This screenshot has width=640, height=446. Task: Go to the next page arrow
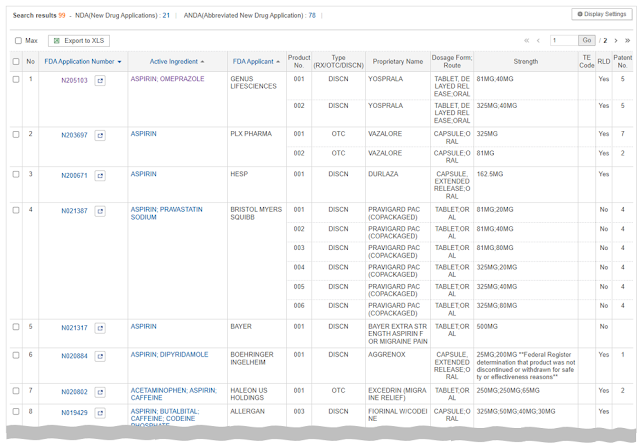coord(616,40)
